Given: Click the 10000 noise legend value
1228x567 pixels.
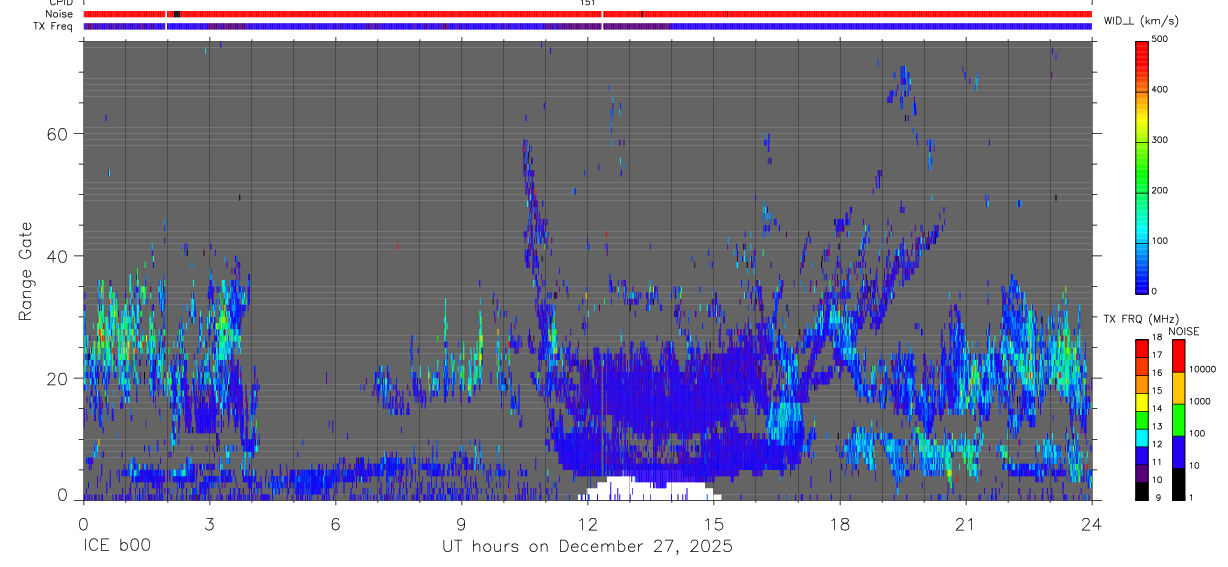Looking at the screenshot, I should pos(1202,369).
